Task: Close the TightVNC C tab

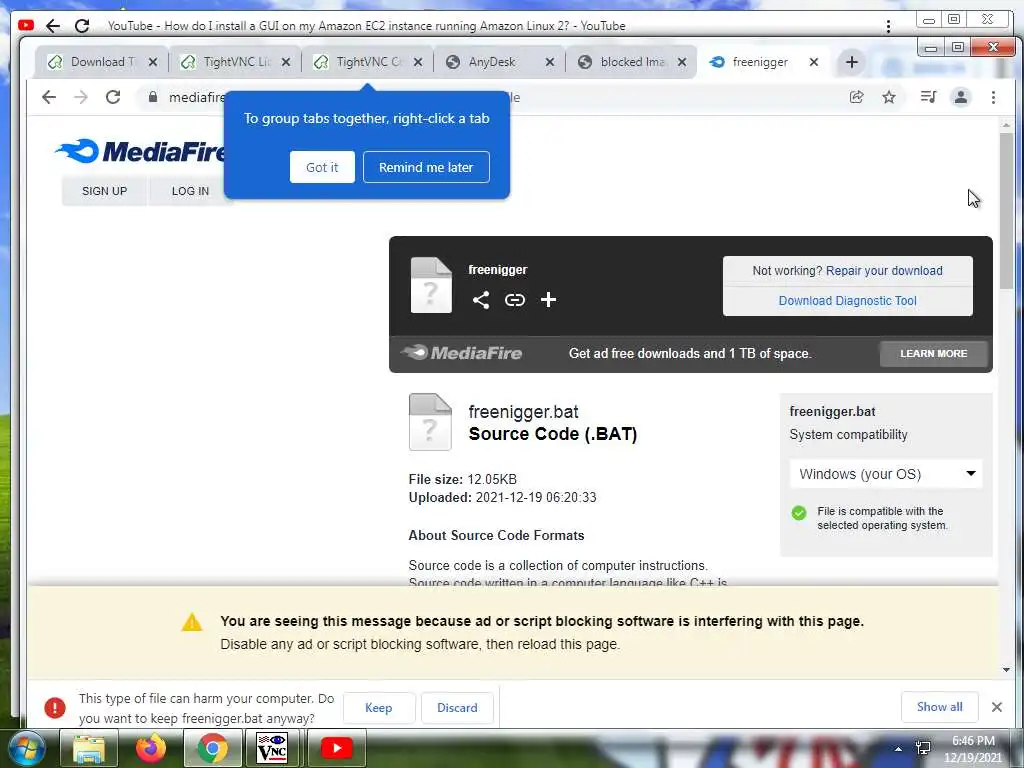Action: [418, 62]
